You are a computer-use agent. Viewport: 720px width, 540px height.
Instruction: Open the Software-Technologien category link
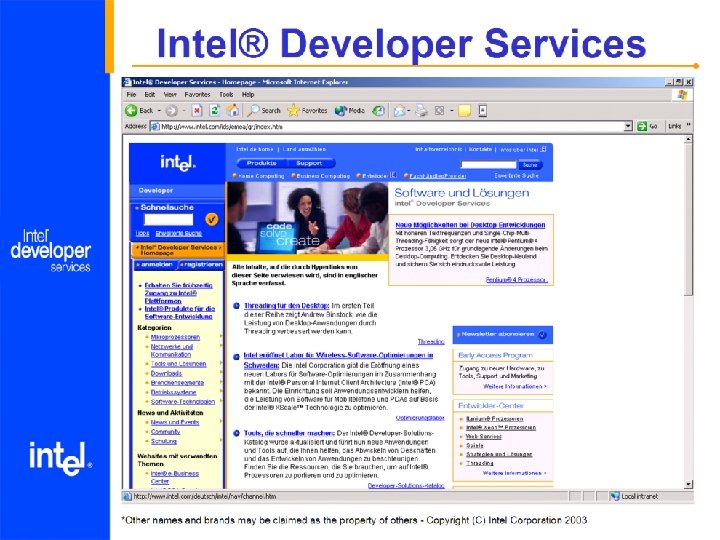click(x=183, y=401)
